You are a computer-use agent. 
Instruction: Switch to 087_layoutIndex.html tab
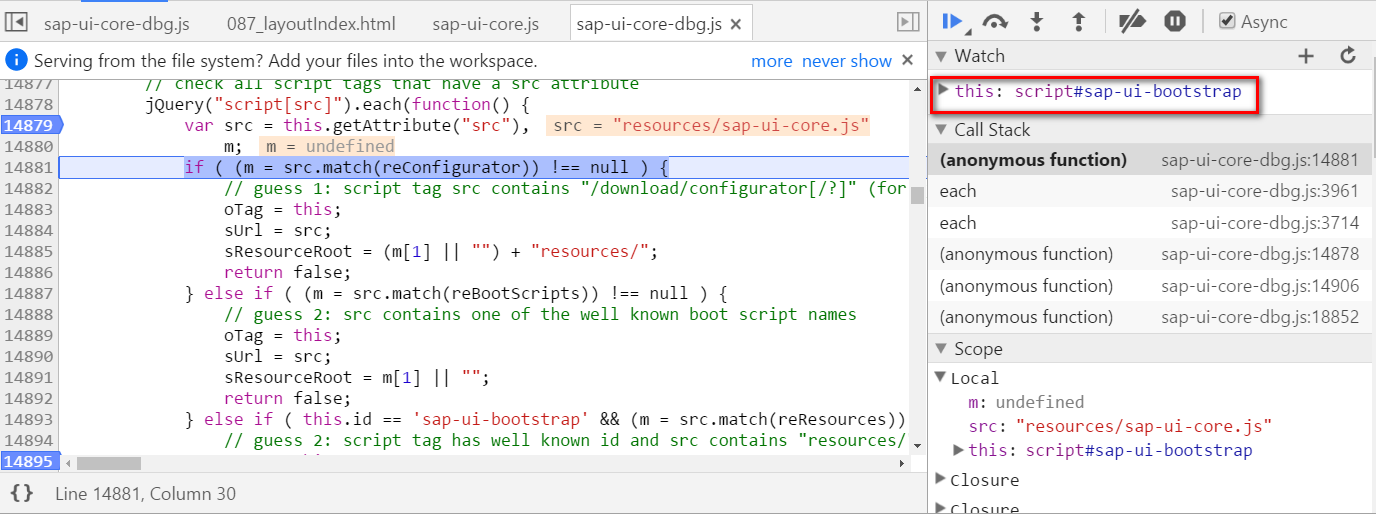pyautogui.click(x=311, y=23)
